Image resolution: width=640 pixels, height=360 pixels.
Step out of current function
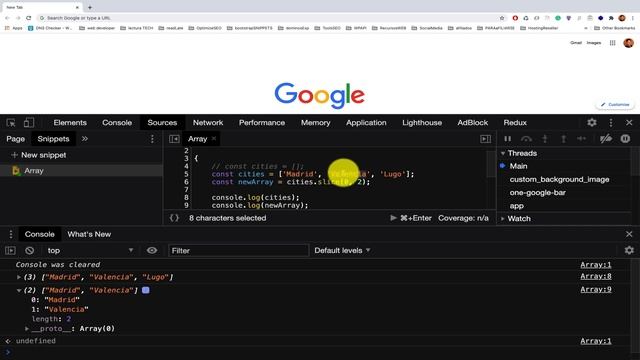click(x=563, y=139)
